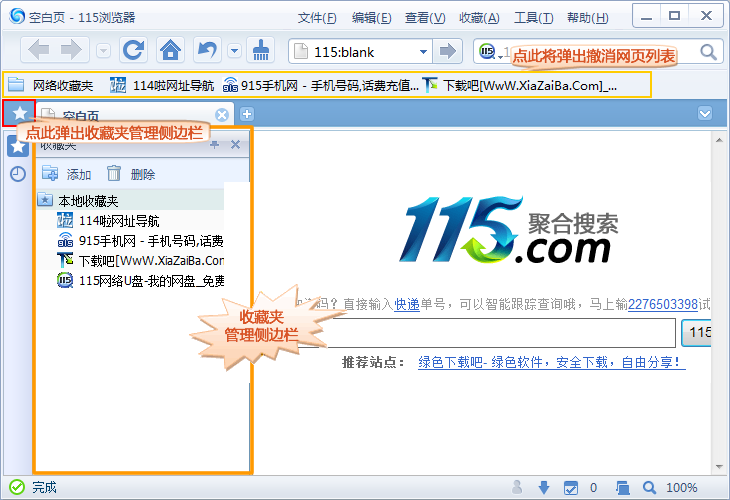Clear browsing traces with the broom icon
This screenshot has width=730, height=500.
pyautogui.click(x=261, y=50)
